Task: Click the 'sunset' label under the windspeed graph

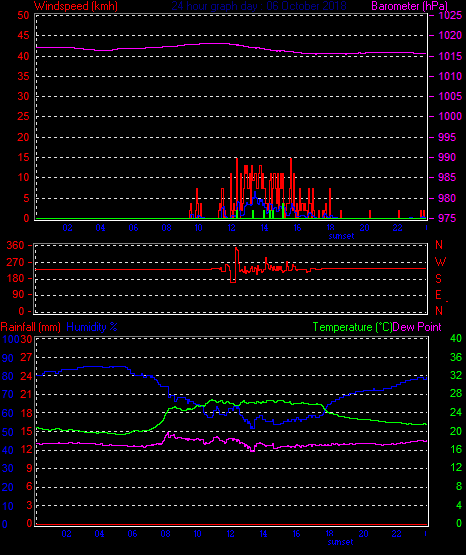Action: click(341, 236)
